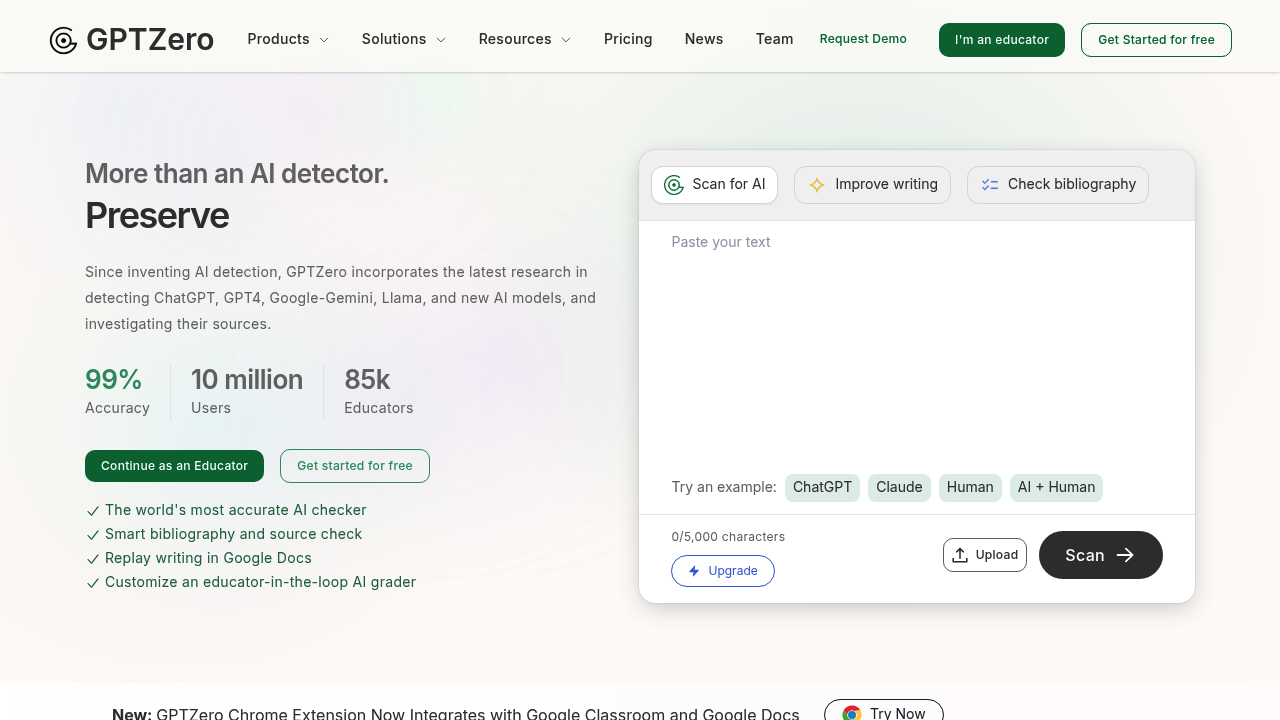Switch to the Check bibliography tab
This screenshot has width=1280, height=720.
[1057, 185]
